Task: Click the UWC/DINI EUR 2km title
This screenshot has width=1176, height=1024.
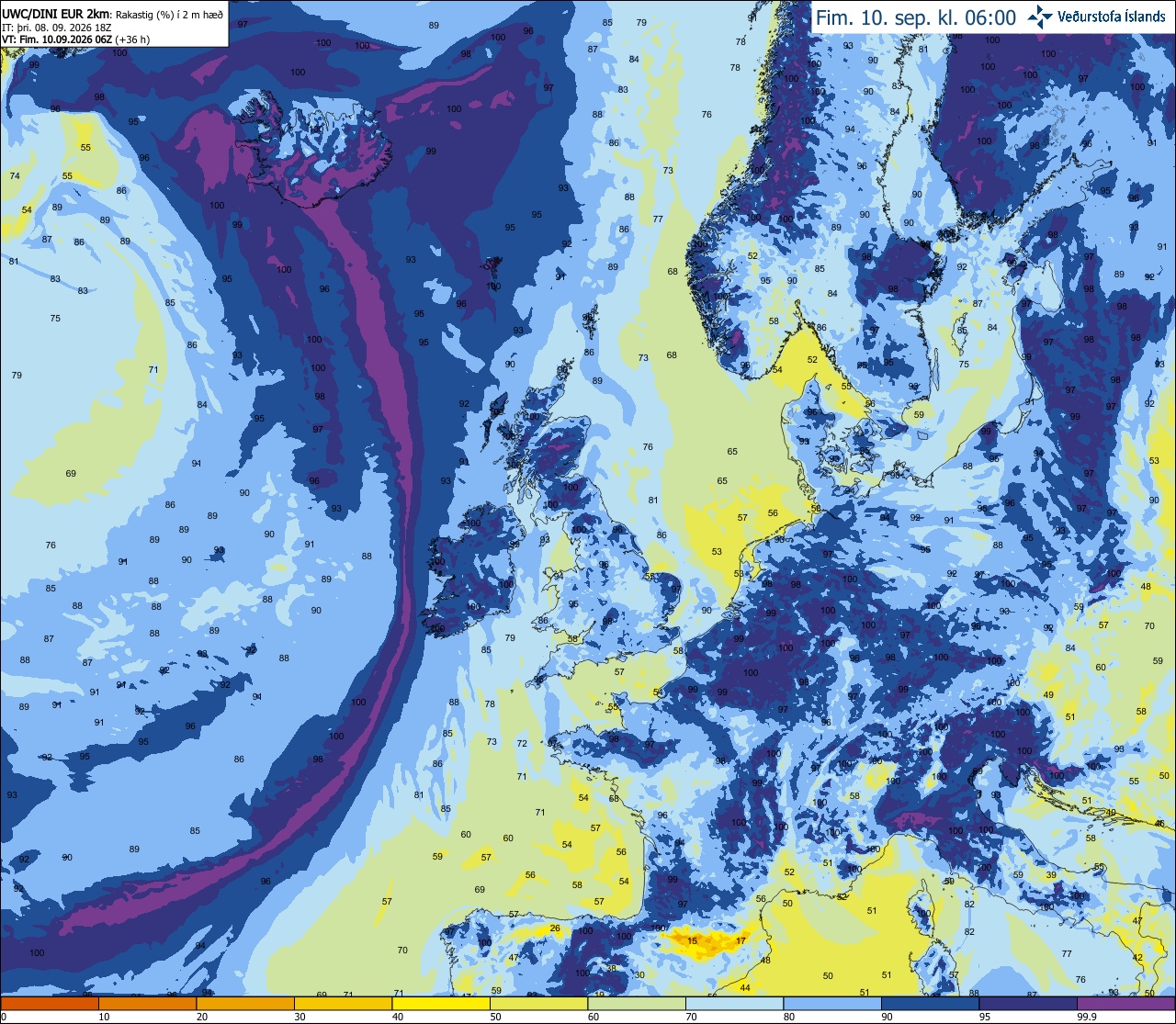Action: pos(56,15)
